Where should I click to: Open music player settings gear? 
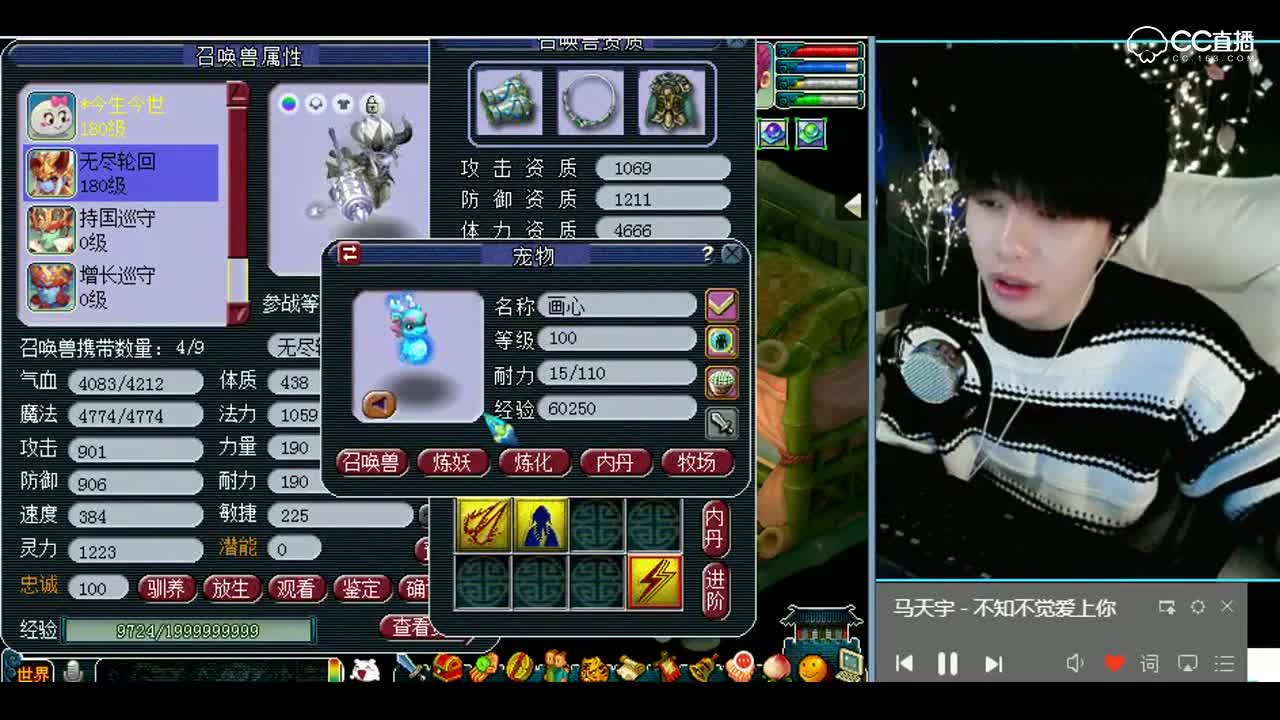pyautogui.click(x=1198, y=607)
